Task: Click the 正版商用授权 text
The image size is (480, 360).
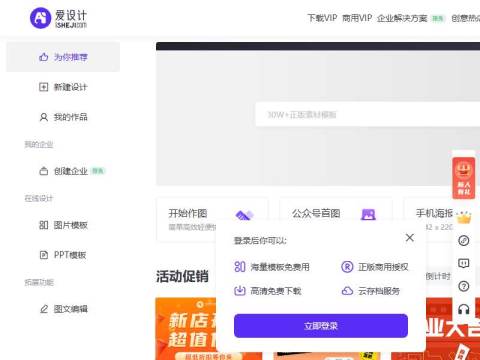Action: tap(383, 267)
